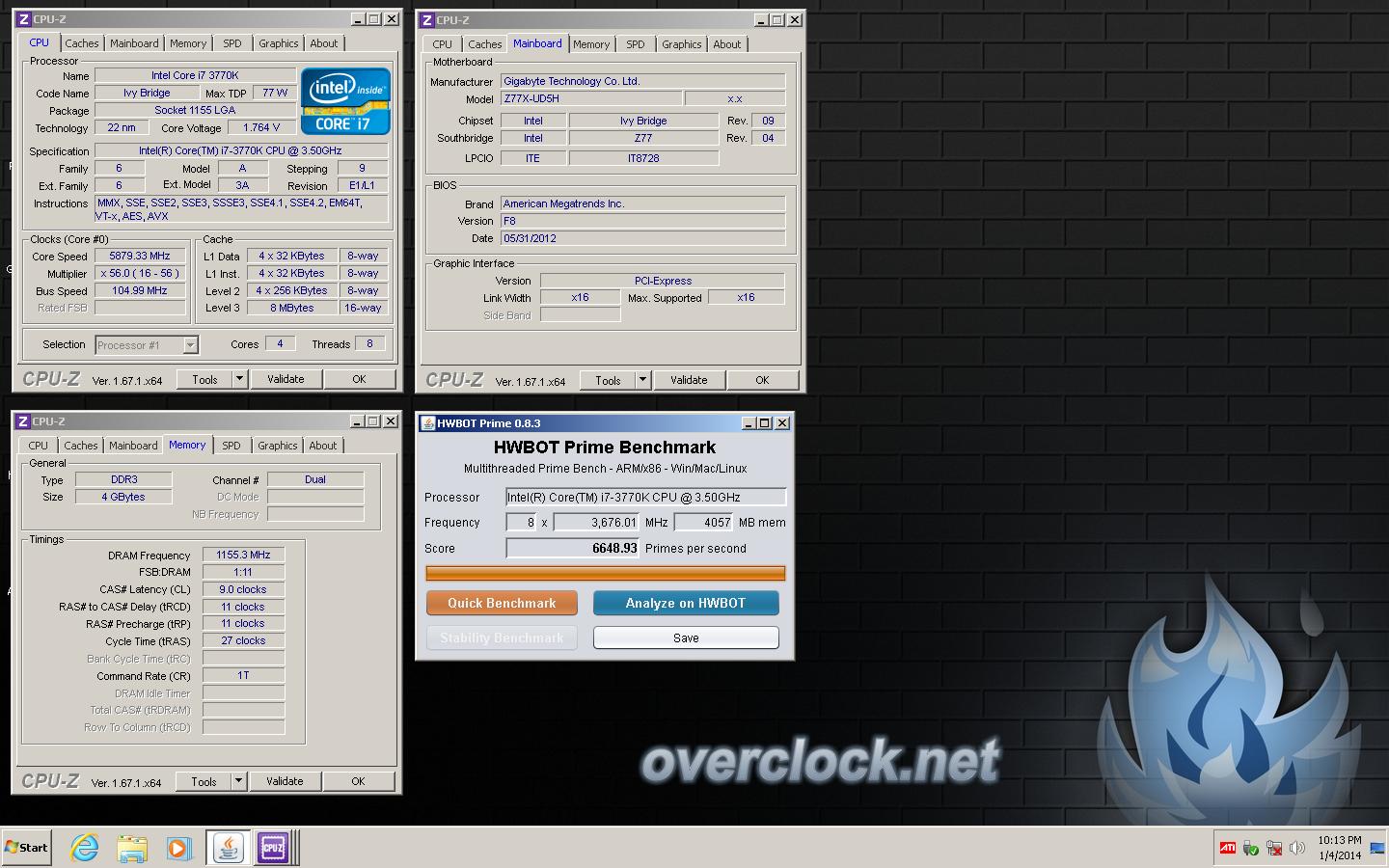
Task: Click Command Rate value 1T
Action: click(243, 675)
